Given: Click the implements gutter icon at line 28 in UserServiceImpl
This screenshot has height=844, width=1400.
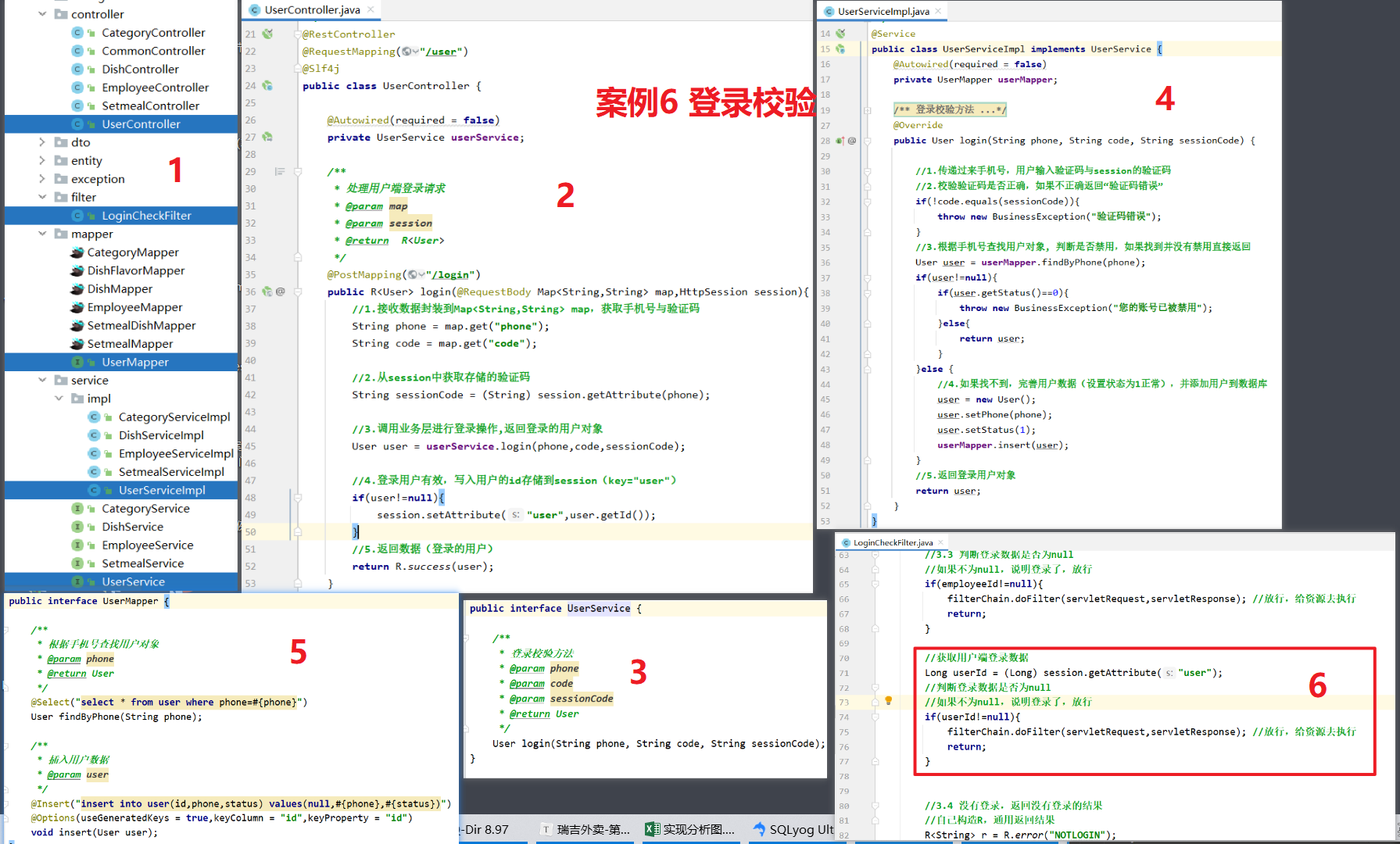Looking at the screenshot, I should (840, 141).
